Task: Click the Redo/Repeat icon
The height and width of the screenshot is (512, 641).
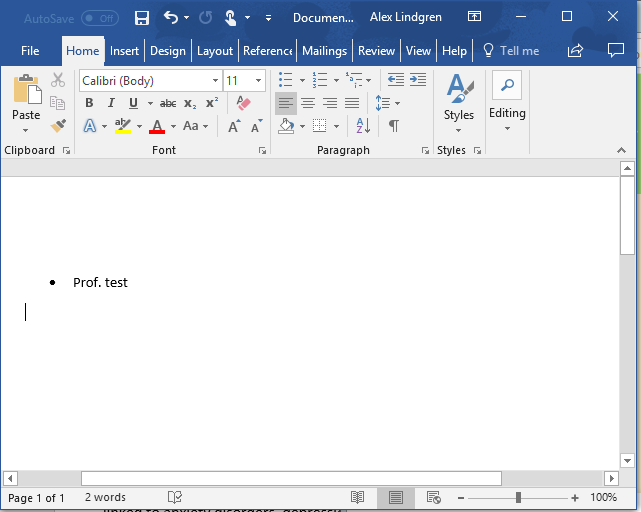Action: 205,18
